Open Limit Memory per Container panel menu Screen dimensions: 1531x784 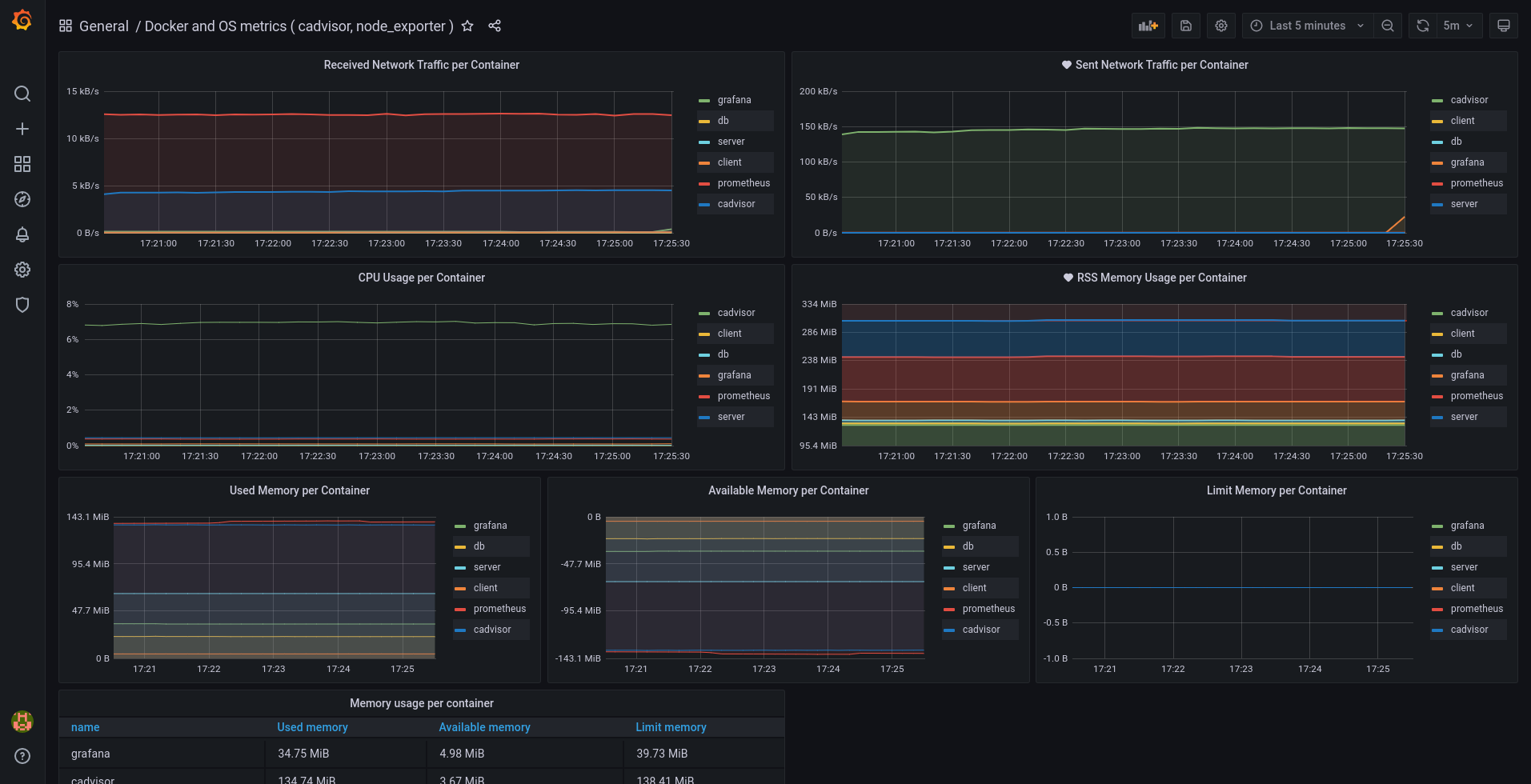point(1277,490)
